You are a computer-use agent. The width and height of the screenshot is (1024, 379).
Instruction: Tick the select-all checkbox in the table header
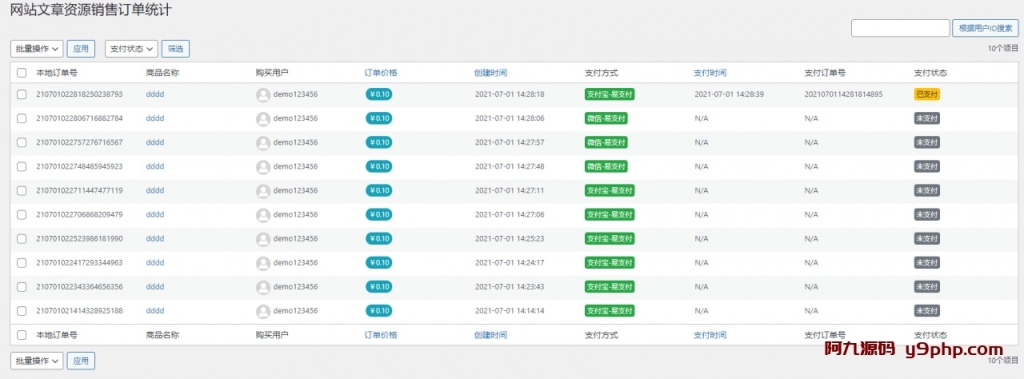pos(22,73)
